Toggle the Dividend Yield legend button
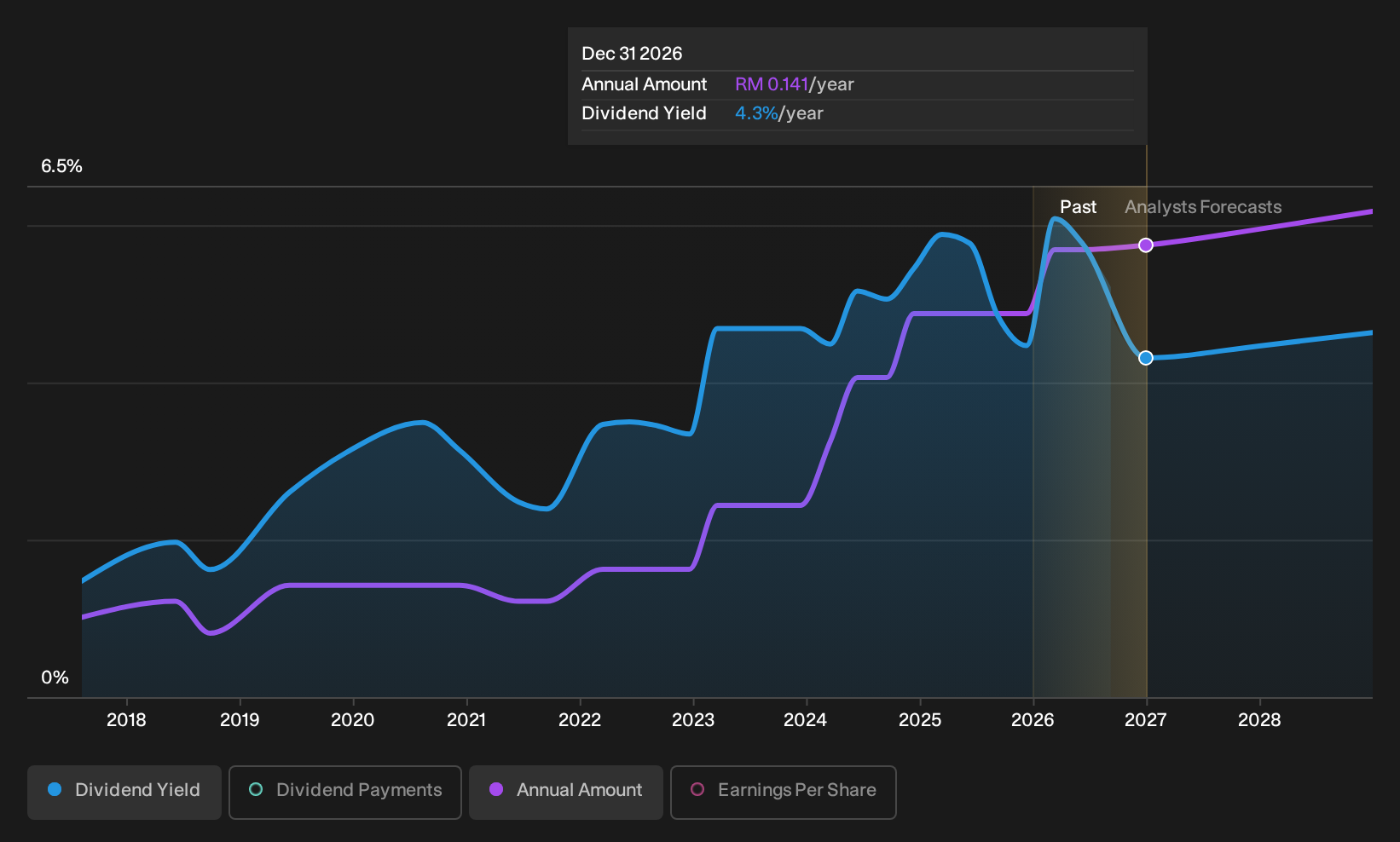Viewport: 1400px width, 842px height. (x=124, y=792)
